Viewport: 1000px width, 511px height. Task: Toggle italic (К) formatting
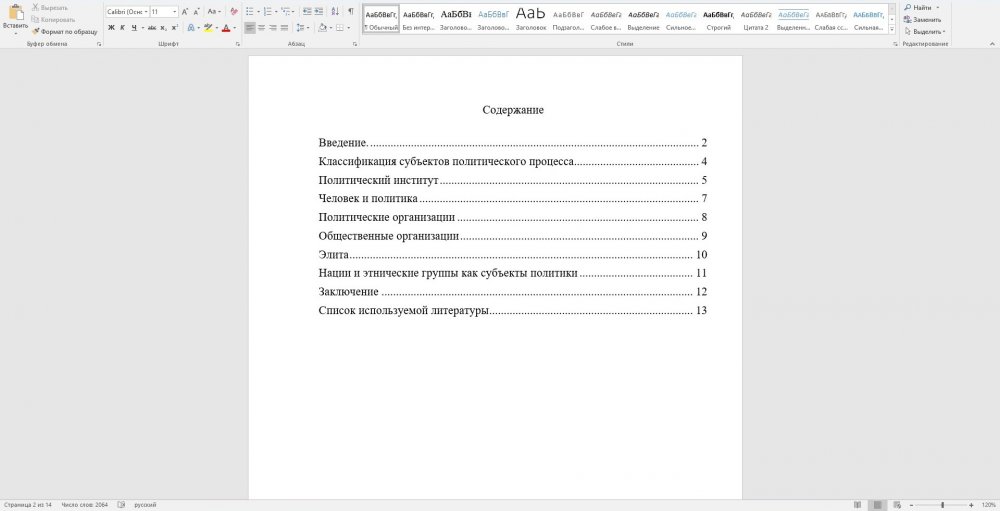pos(122,28)
